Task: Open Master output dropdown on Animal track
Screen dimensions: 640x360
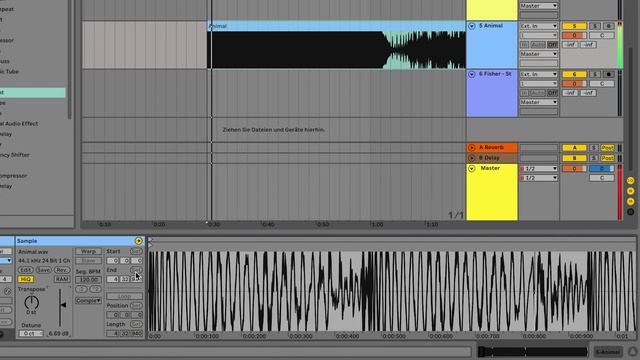Action: point(538,54)
